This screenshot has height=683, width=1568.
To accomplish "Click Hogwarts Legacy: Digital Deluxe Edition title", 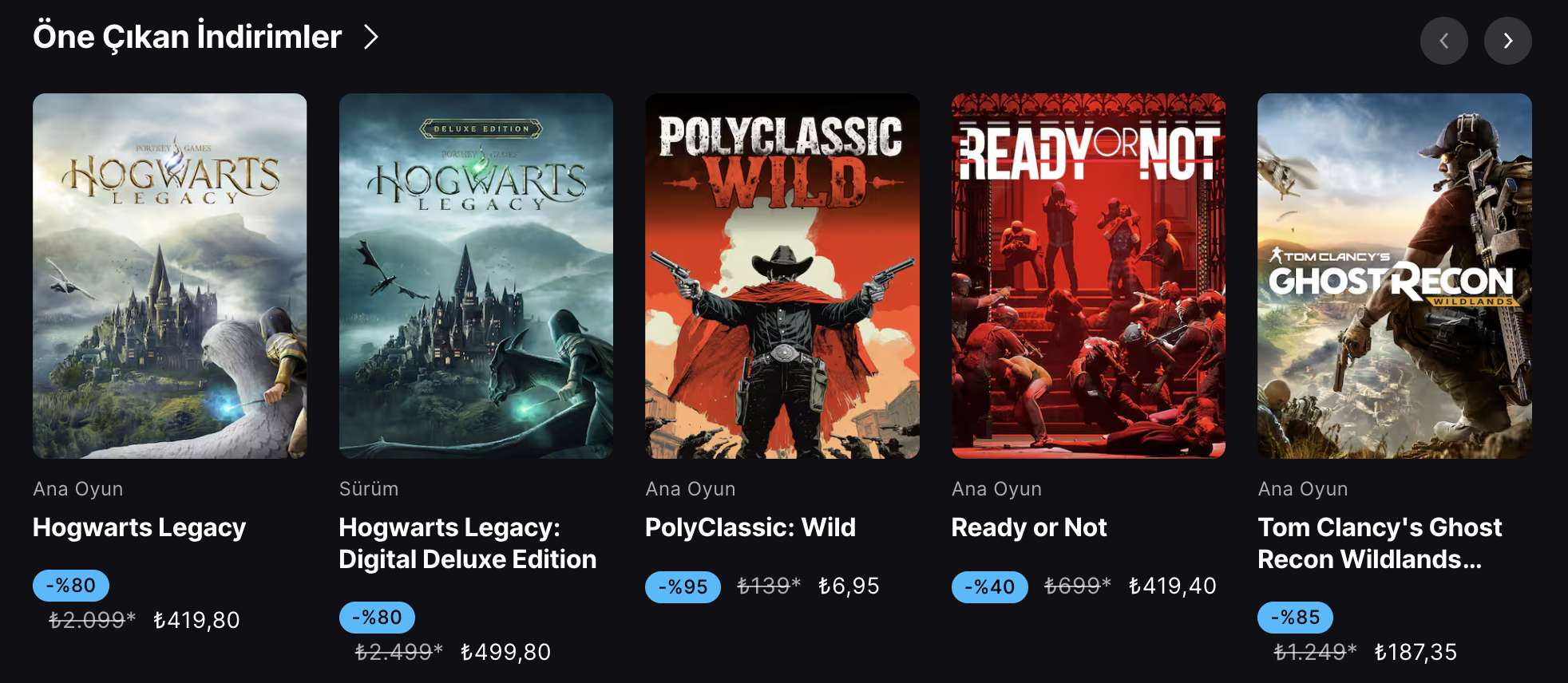I will (x=467, y=543).
